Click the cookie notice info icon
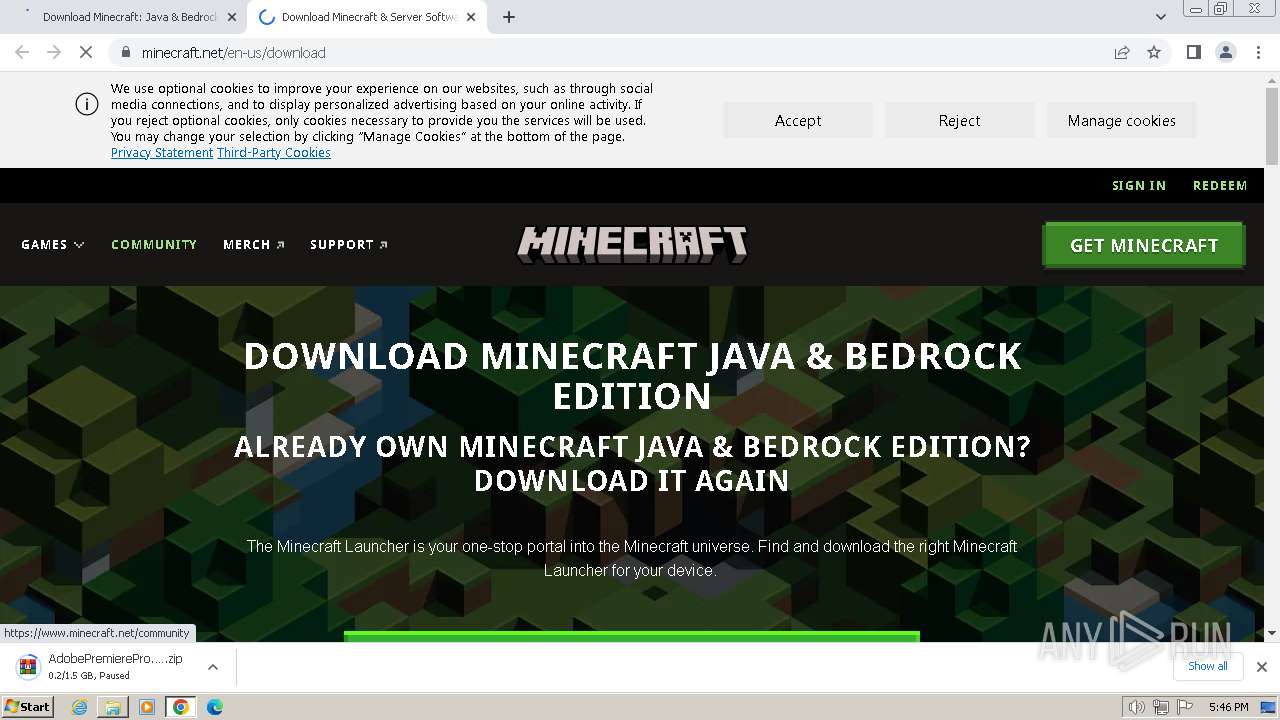This screenshot has height=720, width=1280. (87, 104)
